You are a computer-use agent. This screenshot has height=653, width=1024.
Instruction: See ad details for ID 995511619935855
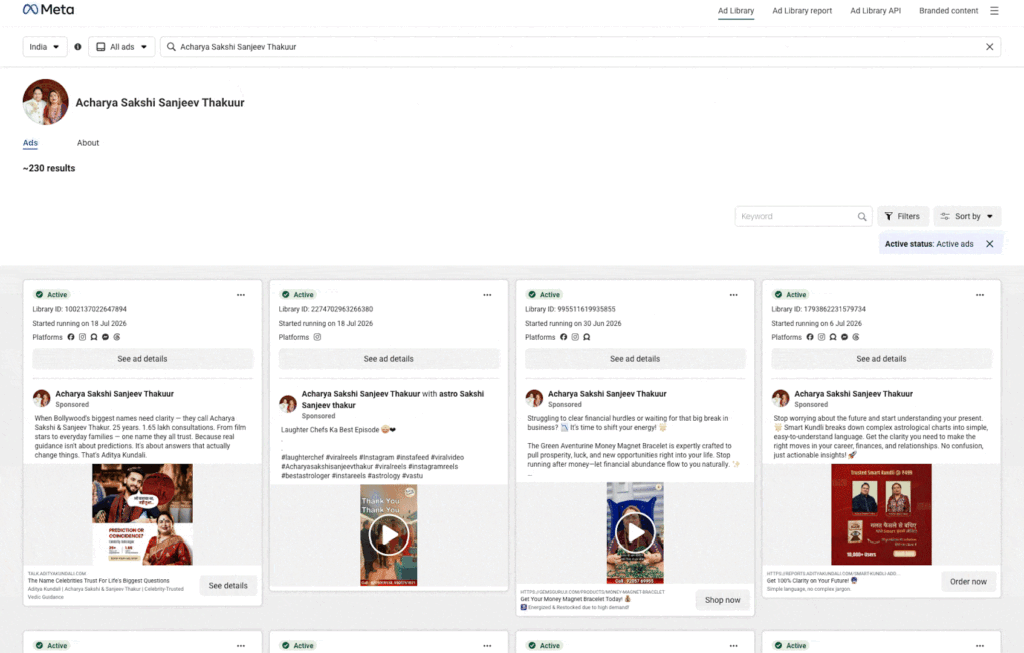(635, 359)
